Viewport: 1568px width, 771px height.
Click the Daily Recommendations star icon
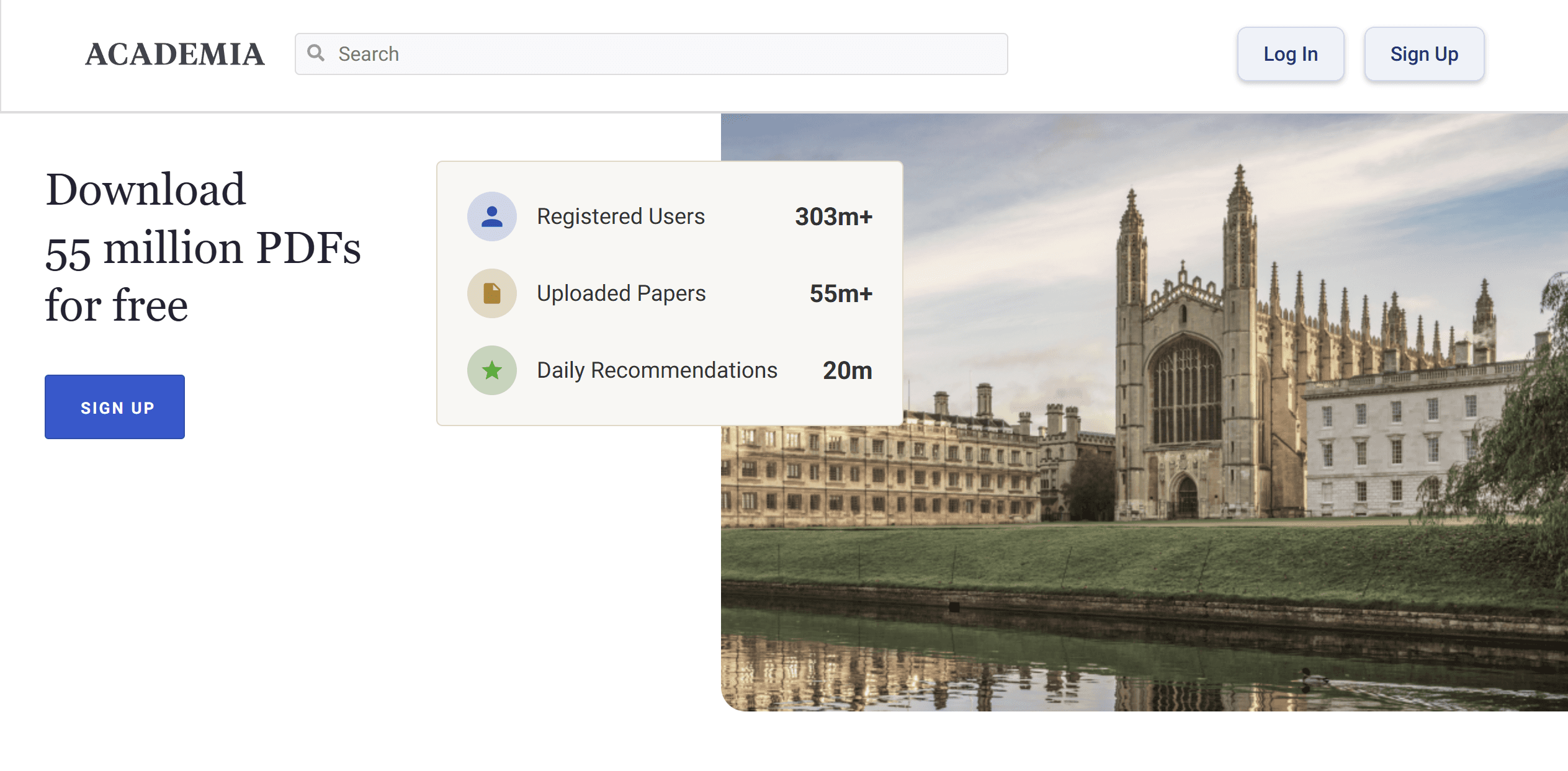point(491,370)
